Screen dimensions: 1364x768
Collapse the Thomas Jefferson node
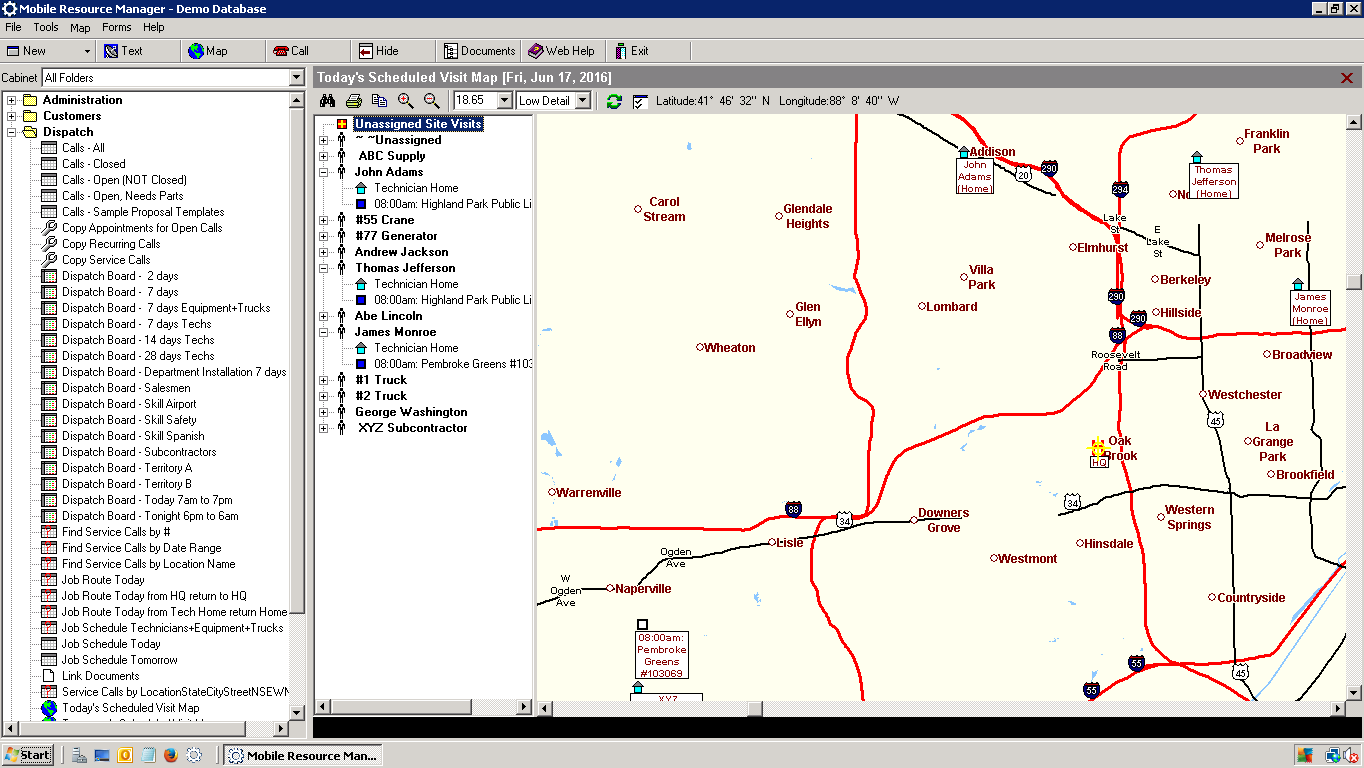click(324, 268)
